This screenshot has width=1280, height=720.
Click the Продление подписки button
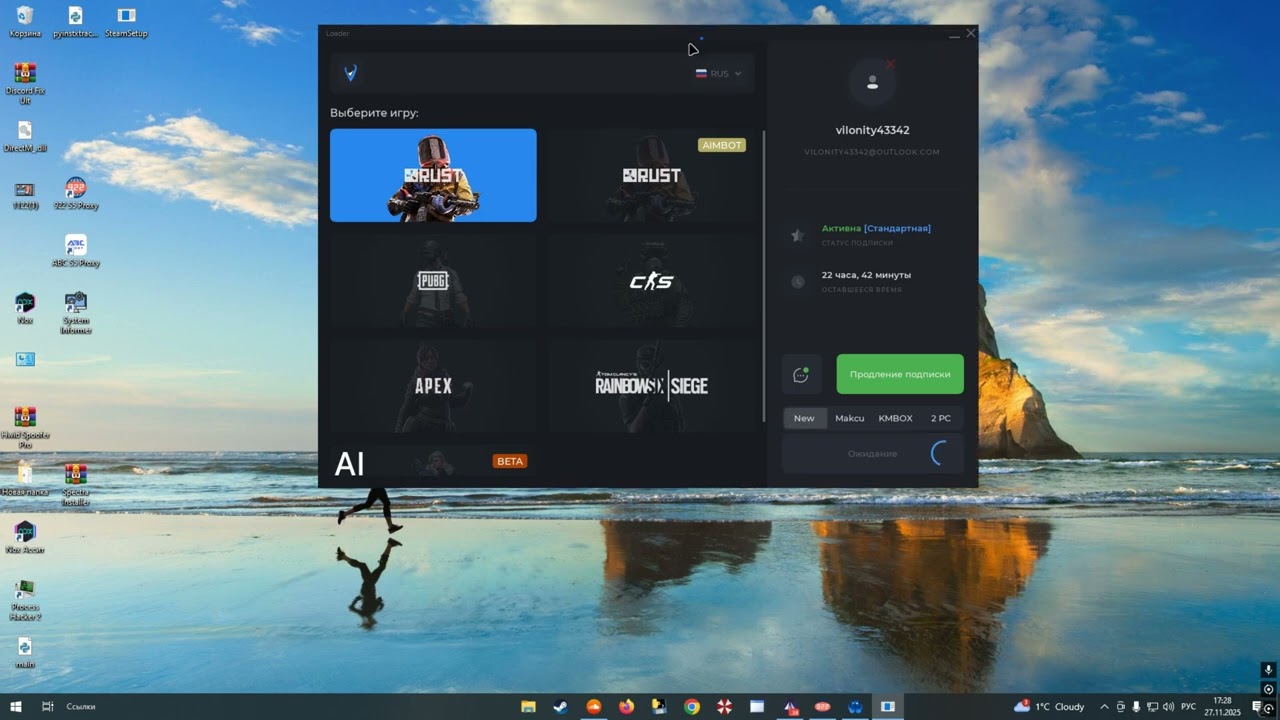(x=900, y=374)
